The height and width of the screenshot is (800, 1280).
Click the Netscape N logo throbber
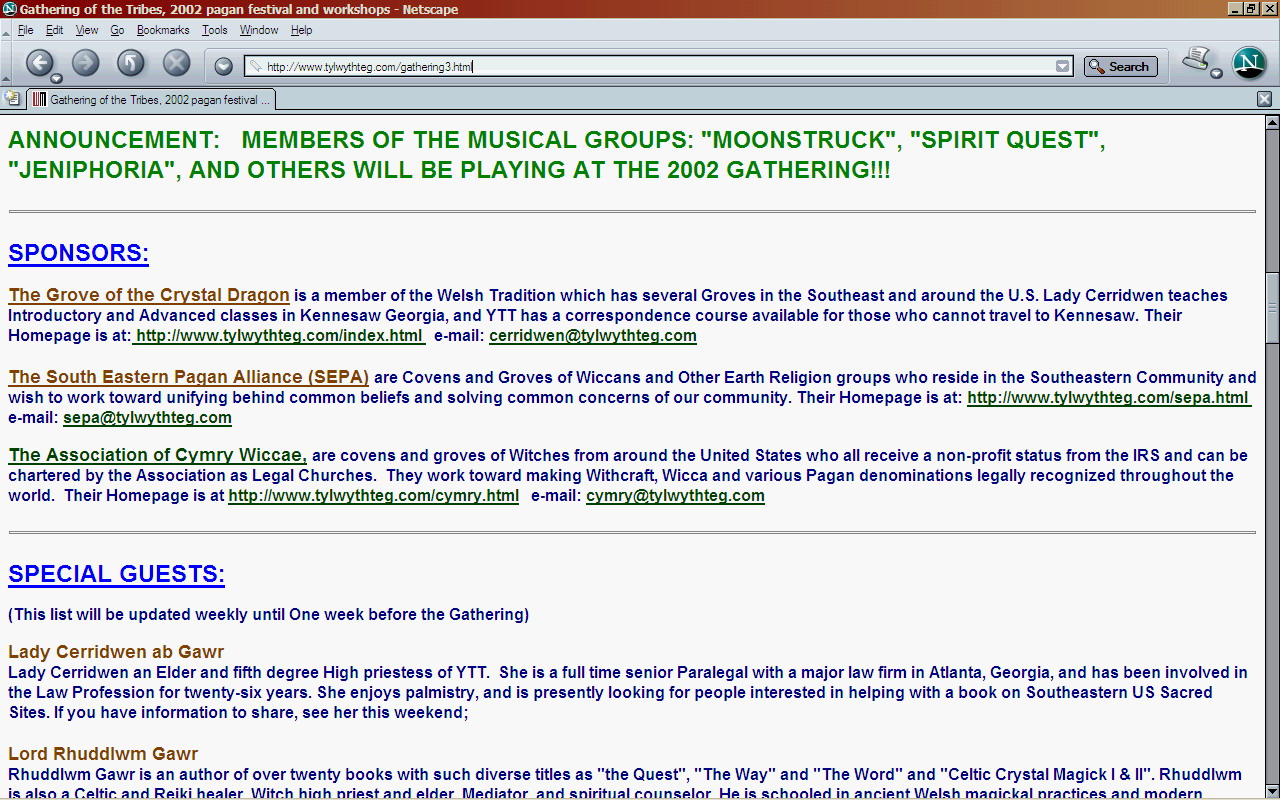[1248, 63]
